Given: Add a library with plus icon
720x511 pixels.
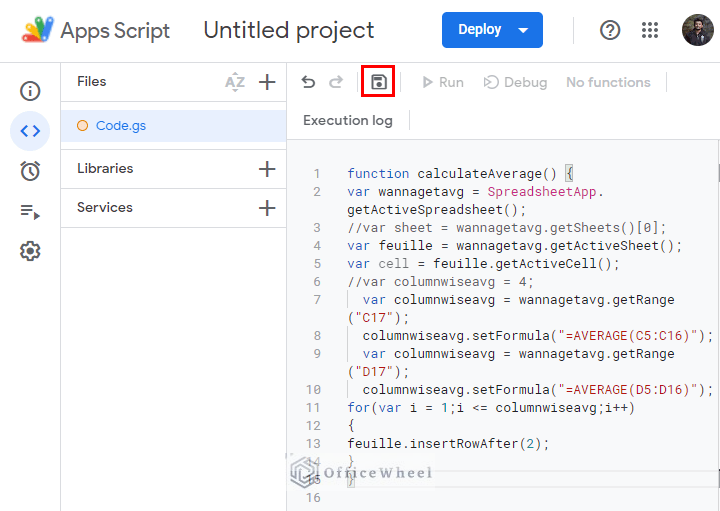Looking at the screenshot, I should tap(267, 169).
